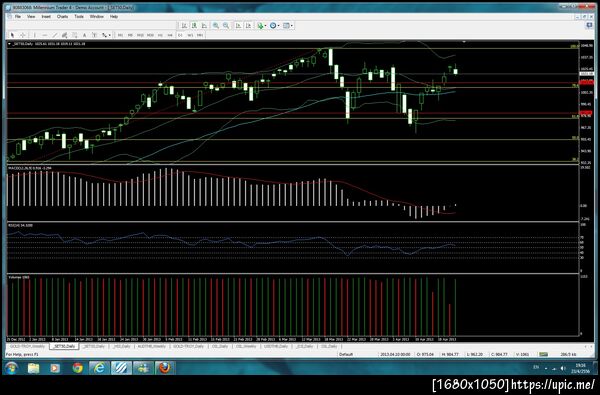Select the equidistant channel tool
The image size is (600, 395).
click(x=64, y=35)
